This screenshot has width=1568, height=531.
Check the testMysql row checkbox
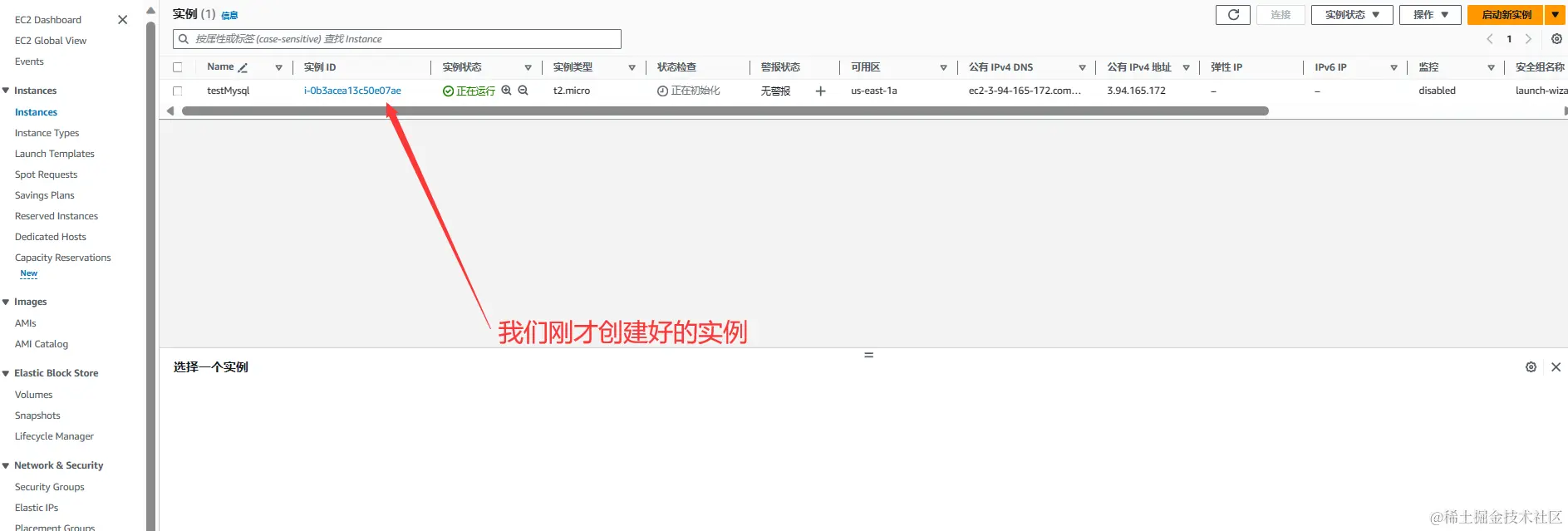click(x=177, y=91)
